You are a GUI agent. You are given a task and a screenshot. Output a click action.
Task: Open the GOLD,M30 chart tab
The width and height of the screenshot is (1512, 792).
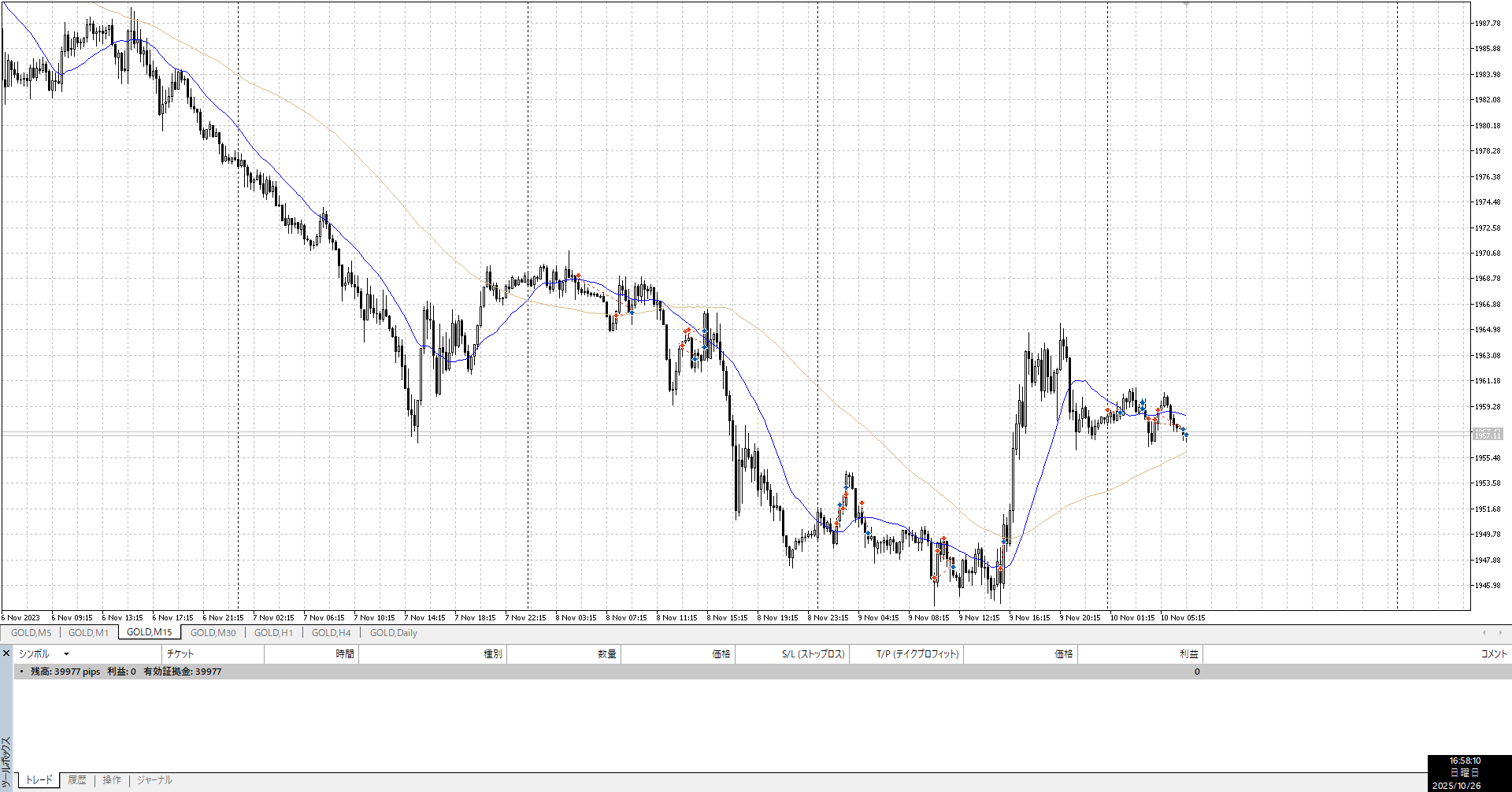point(213,632)
